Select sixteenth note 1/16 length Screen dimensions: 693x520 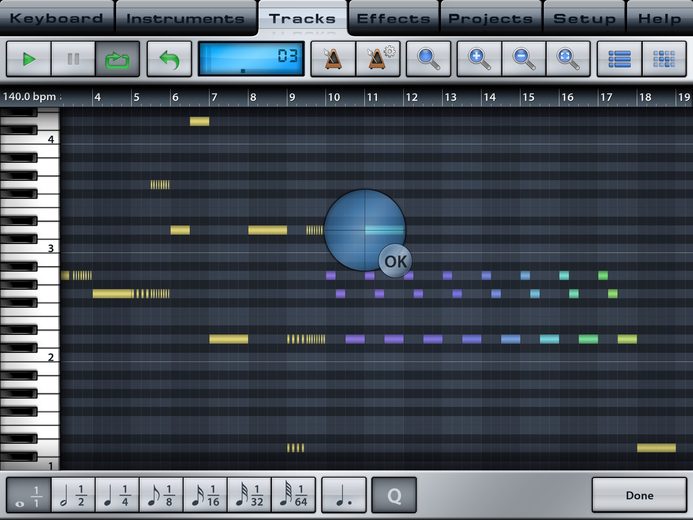206,495
